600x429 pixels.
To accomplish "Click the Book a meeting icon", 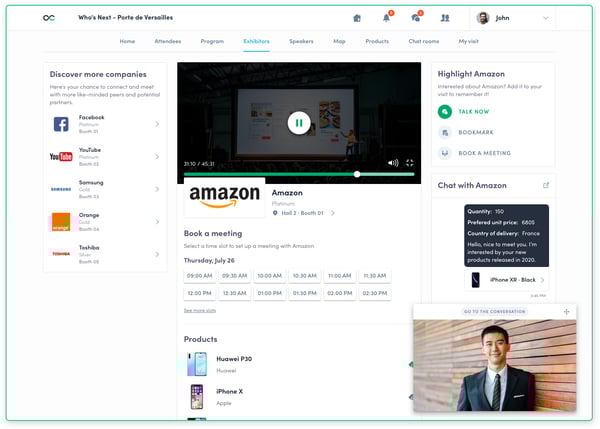I will point(445,153).
